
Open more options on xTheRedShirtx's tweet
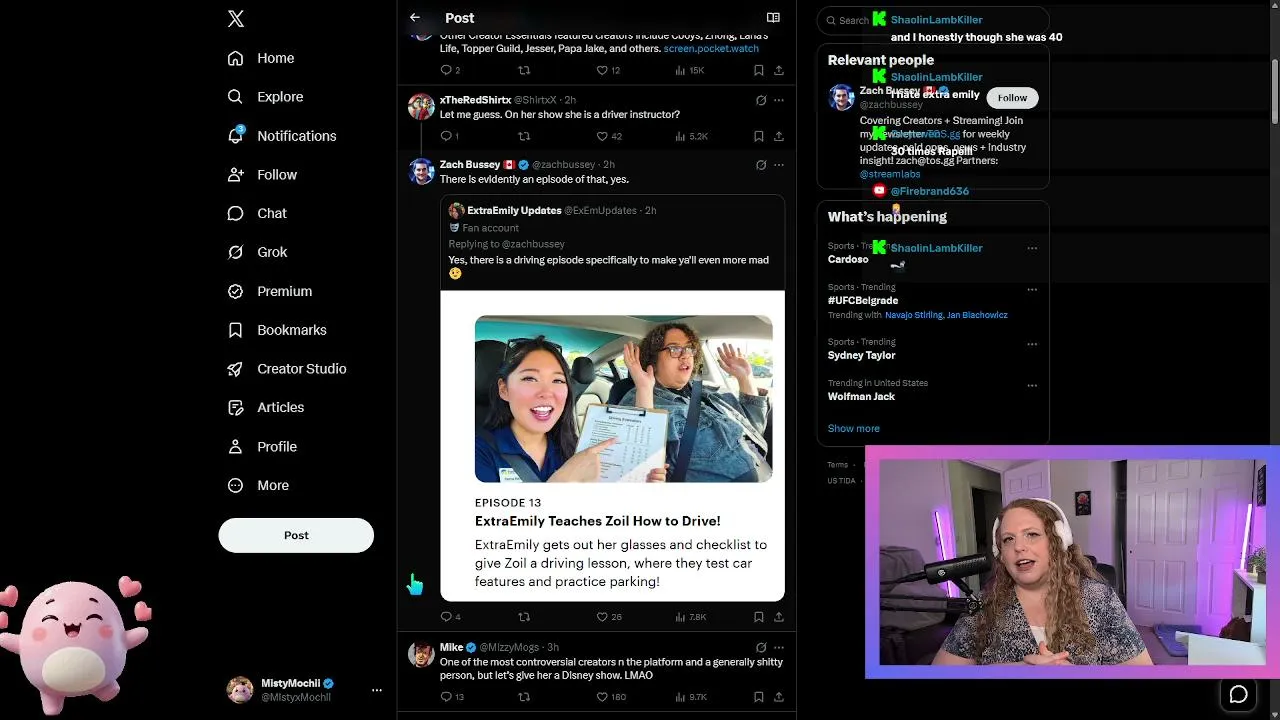coord(779,100)
